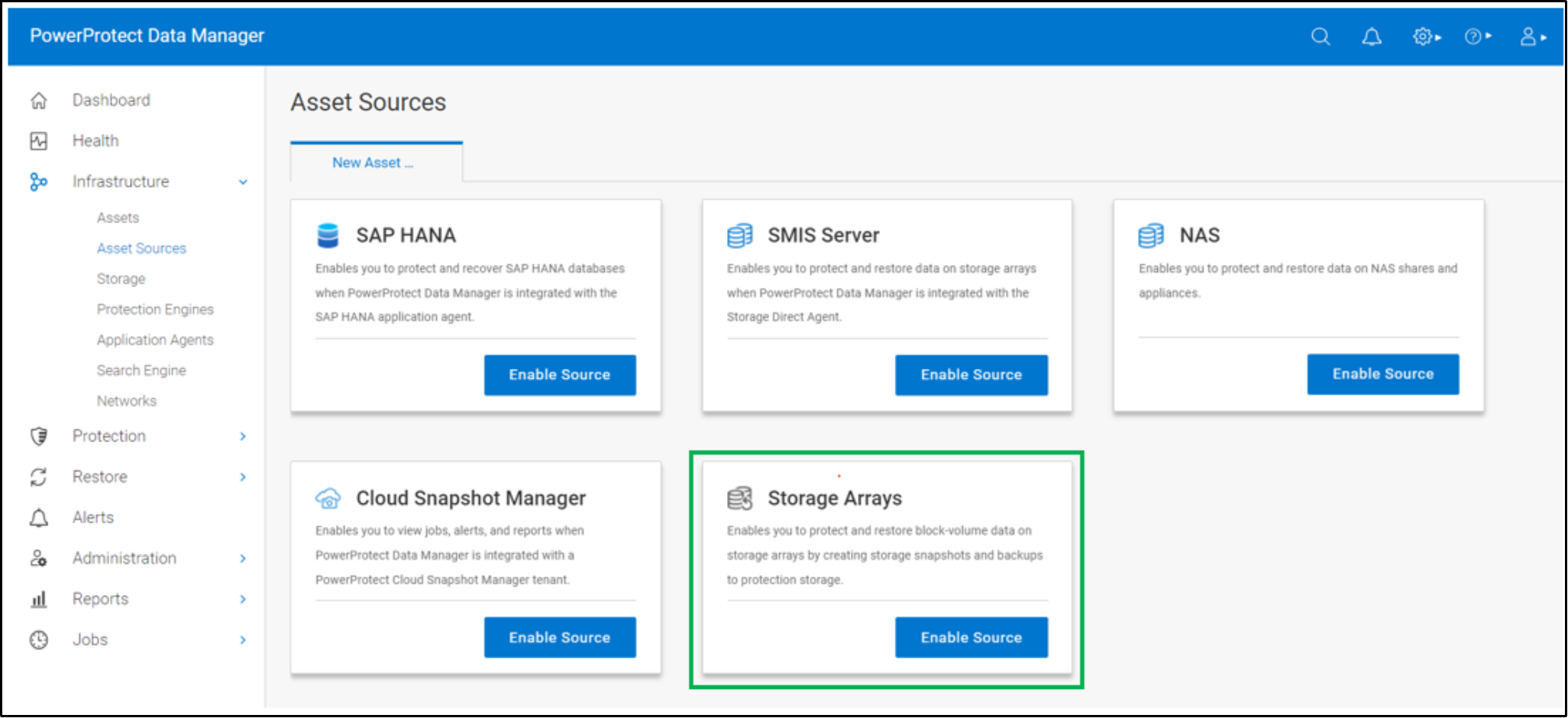Open Protection Engines submenu item
1568x718 pixels.
[155, 309]
